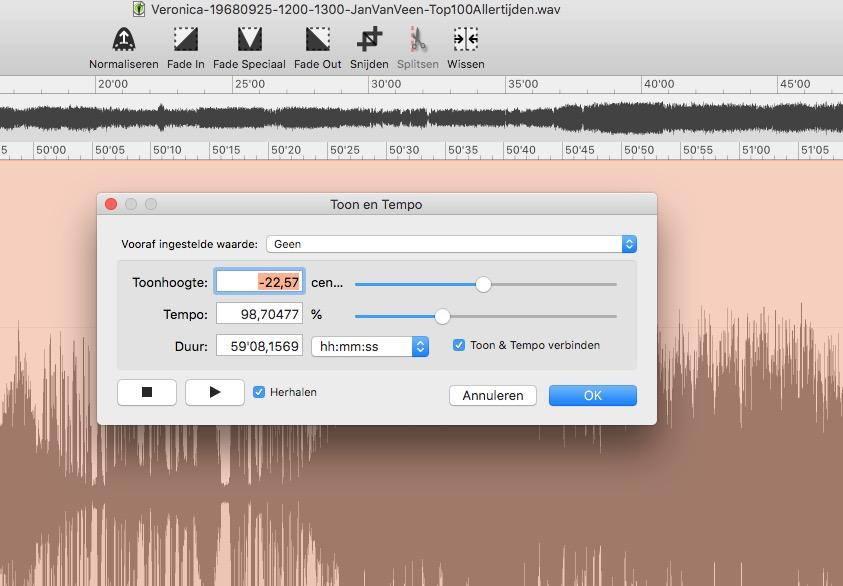
Task: Select the Snijden crop tool
Action: point(369,40)
